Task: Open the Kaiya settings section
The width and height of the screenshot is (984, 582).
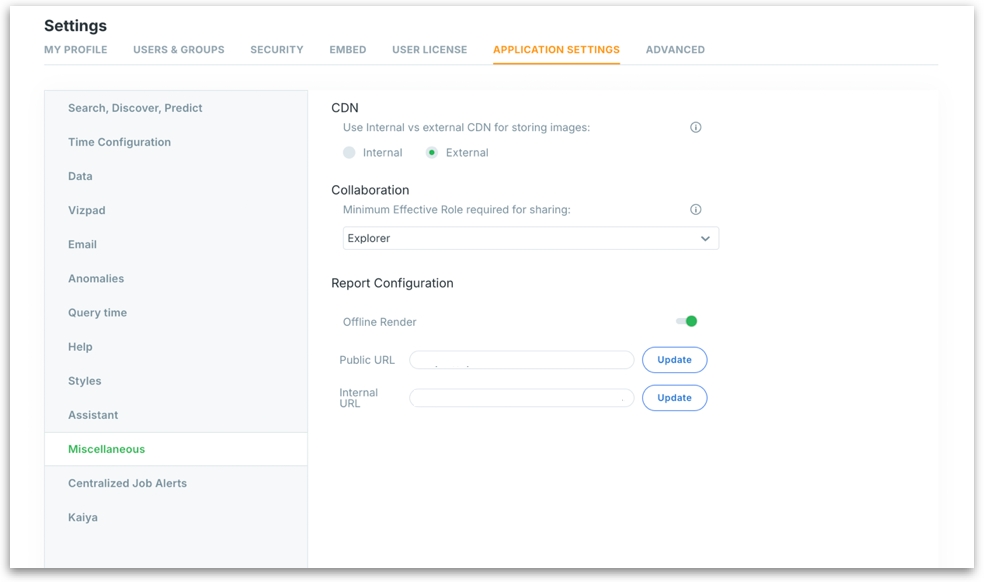Action: pyautogui.click(x=83, y=518)
